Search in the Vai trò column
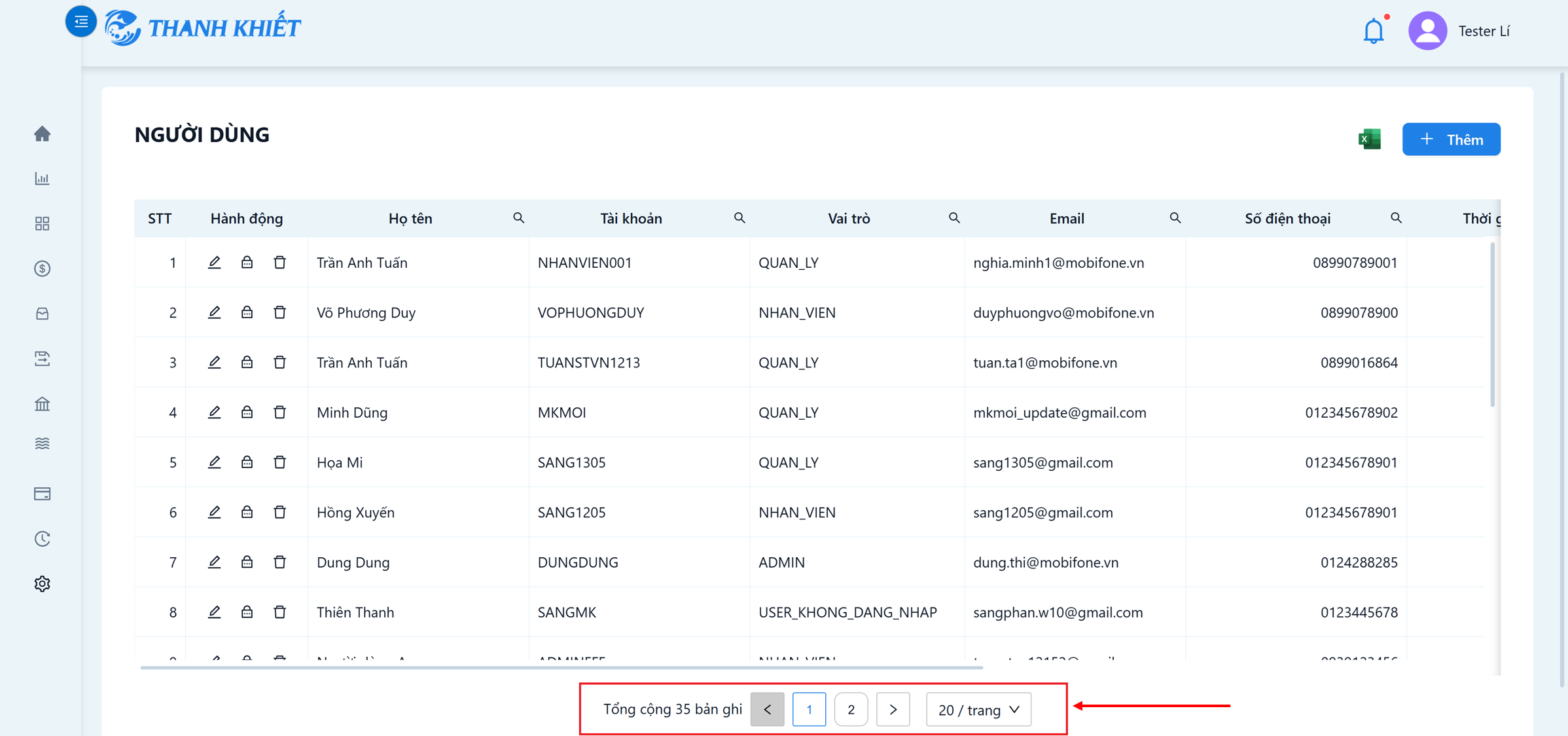Screen dimensions: 1568x736 [954, 218]
